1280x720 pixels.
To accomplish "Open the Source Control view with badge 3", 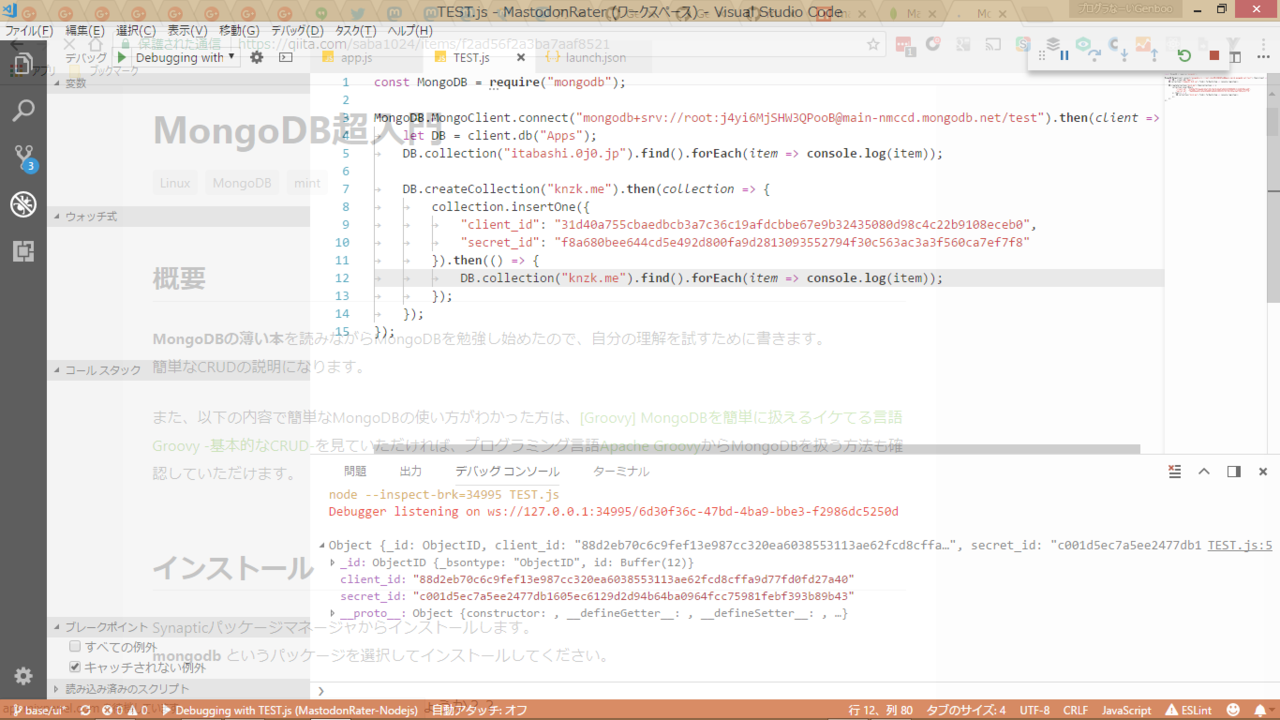I will 23,157.
